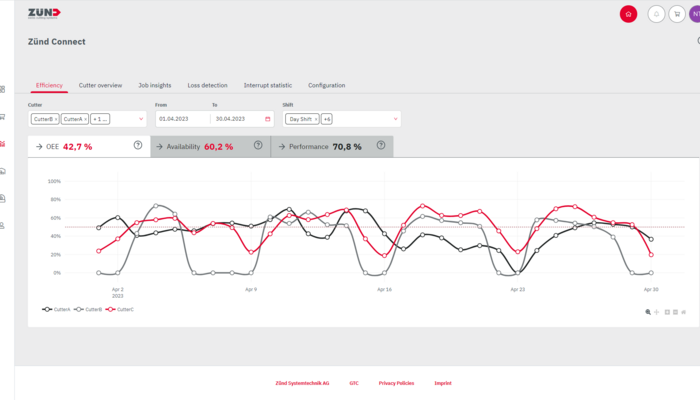Open the Privacy Policies footer link
The image size is (700, 400).
click(x=396, y=383)
